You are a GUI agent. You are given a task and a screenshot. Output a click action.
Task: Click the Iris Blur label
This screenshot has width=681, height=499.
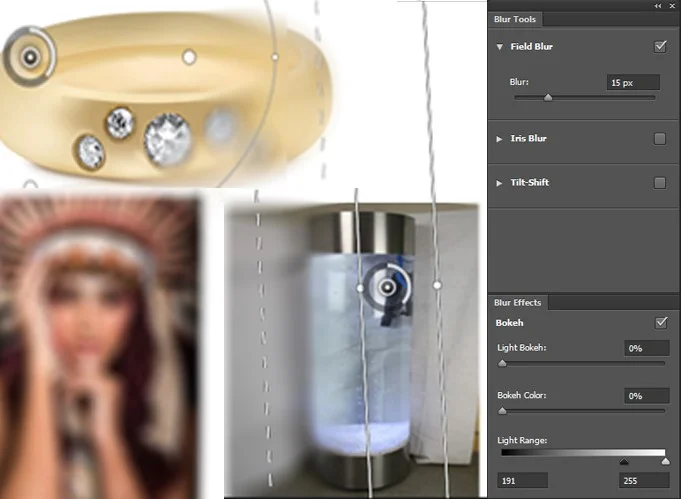tap(529, 139)
